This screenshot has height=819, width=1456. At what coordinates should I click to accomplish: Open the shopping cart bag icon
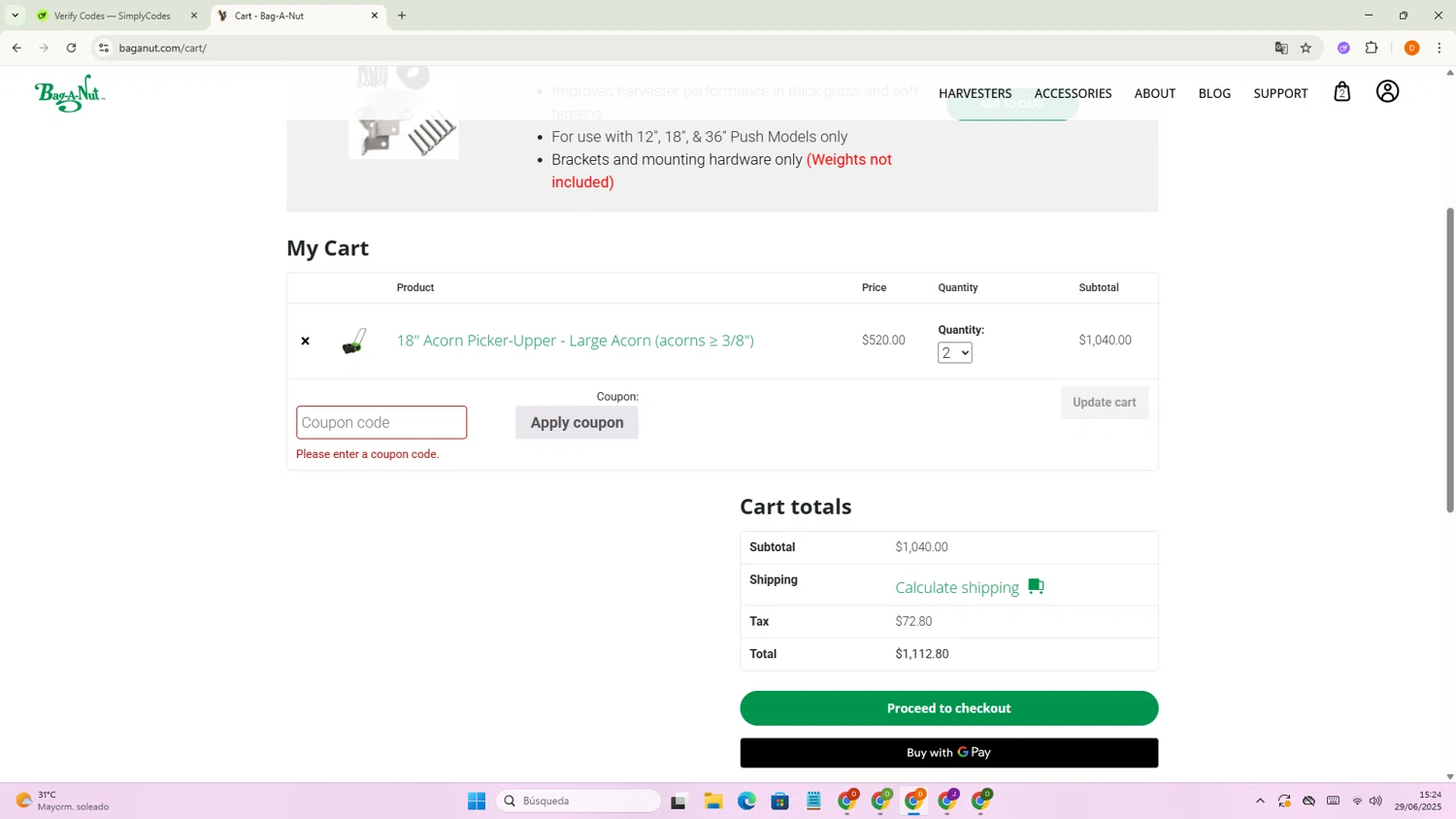(1341, 92)
